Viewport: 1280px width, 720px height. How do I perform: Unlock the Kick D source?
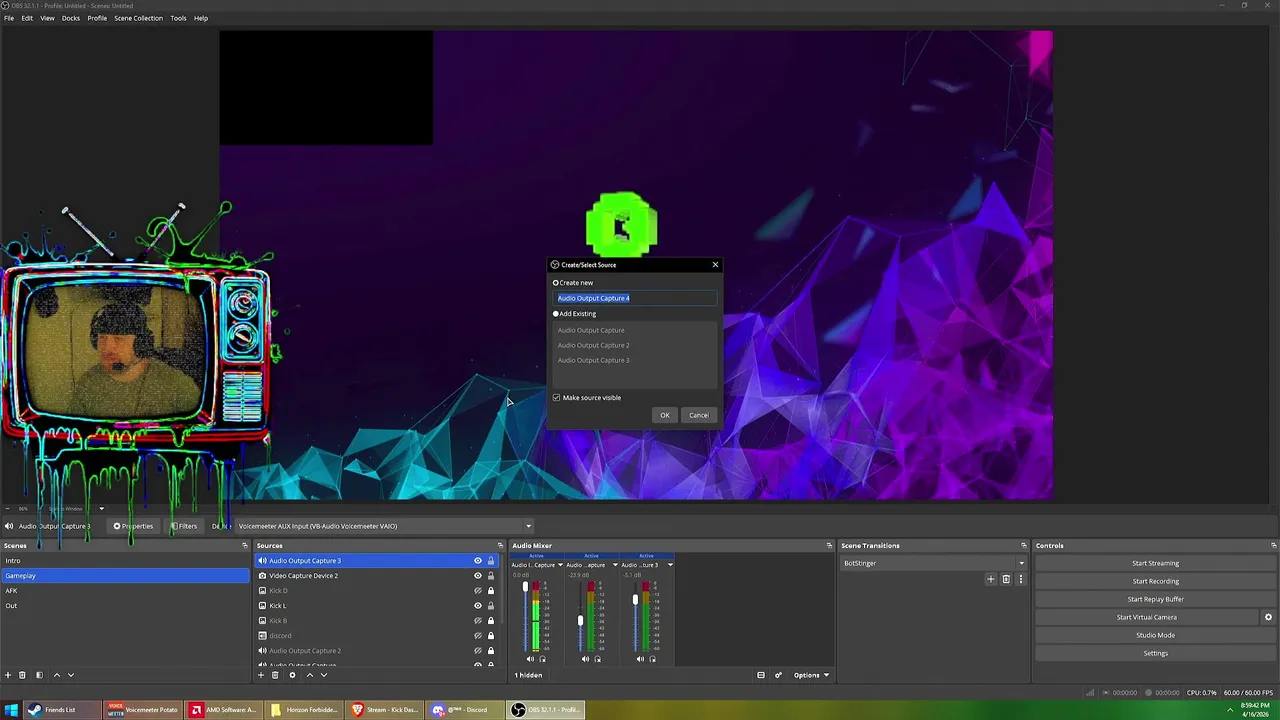490,591
